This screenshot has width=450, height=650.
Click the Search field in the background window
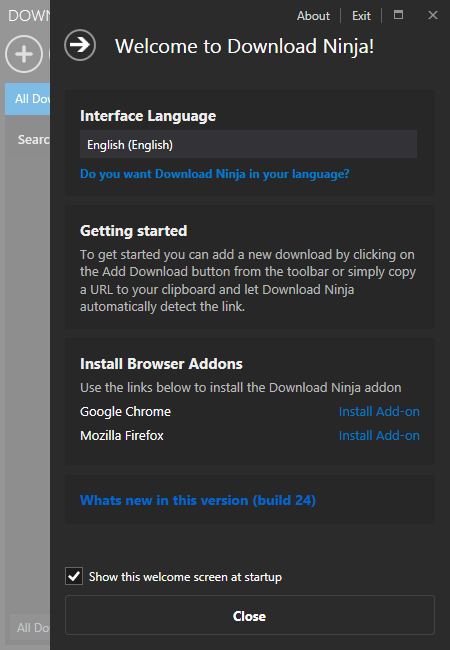[x=33, y=140]
